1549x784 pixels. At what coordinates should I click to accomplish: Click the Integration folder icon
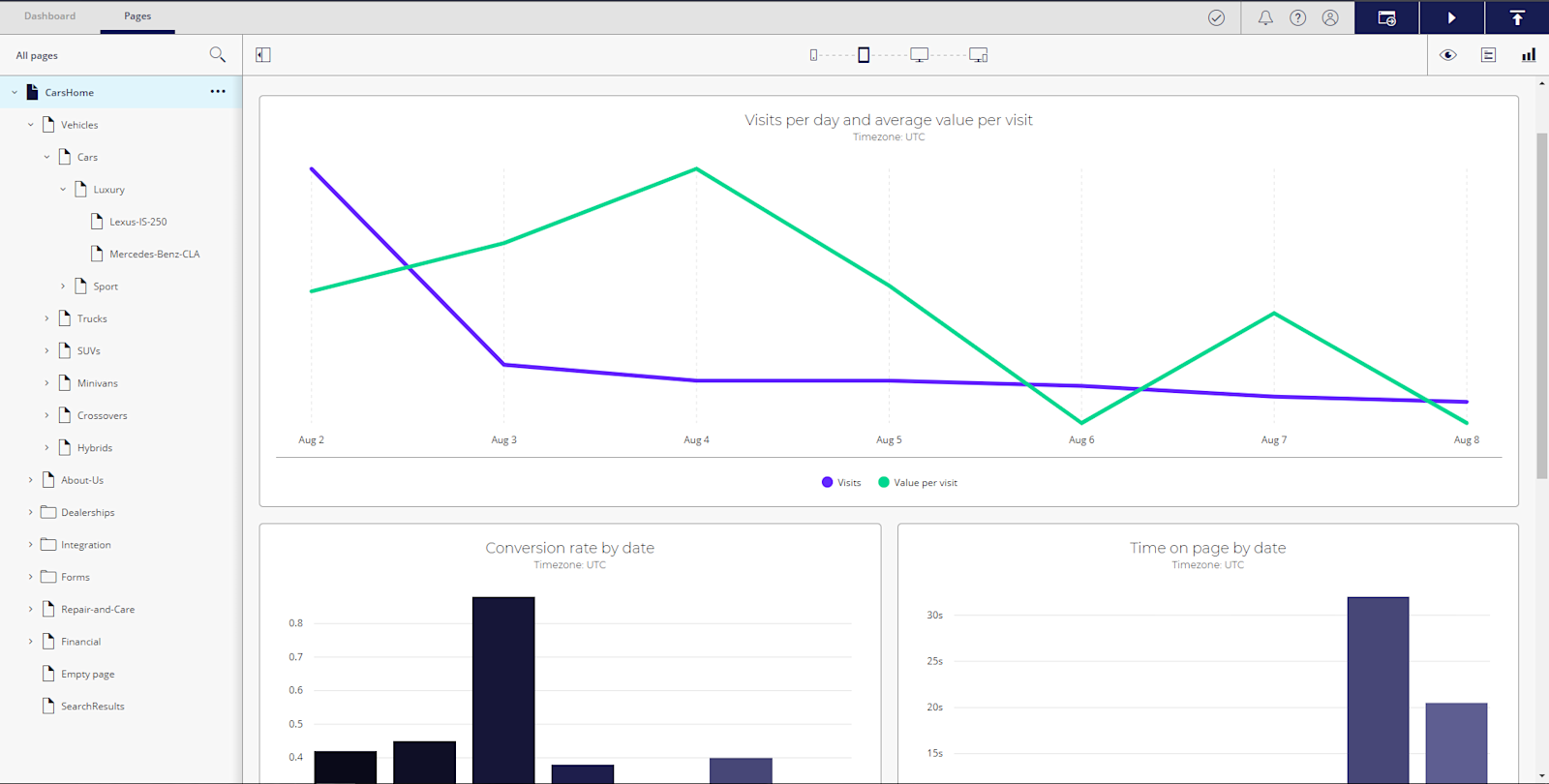click(48, 545)
